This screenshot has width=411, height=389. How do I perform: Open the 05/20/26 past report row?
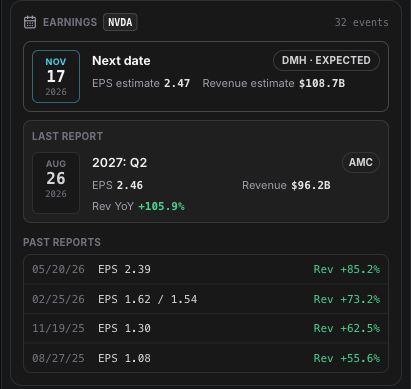[x=206, y=269]
